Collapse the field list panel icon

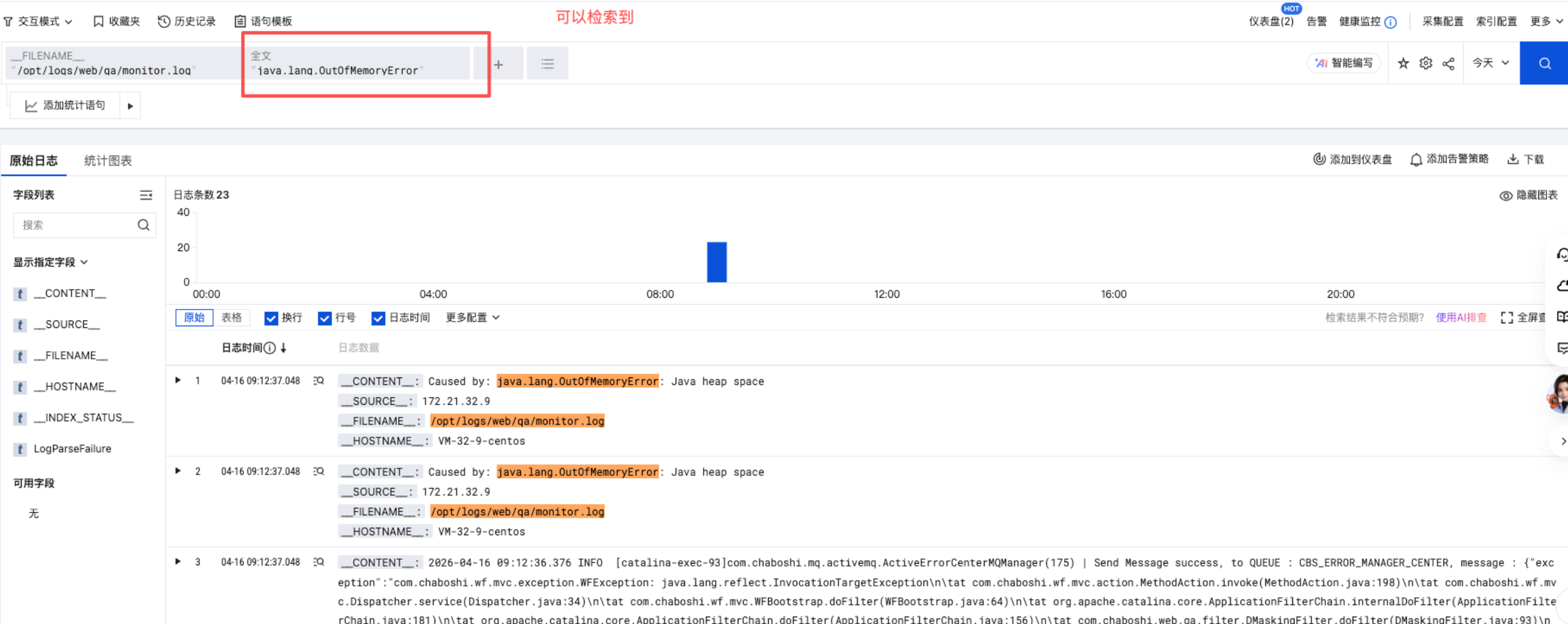[x=146, y=195]
